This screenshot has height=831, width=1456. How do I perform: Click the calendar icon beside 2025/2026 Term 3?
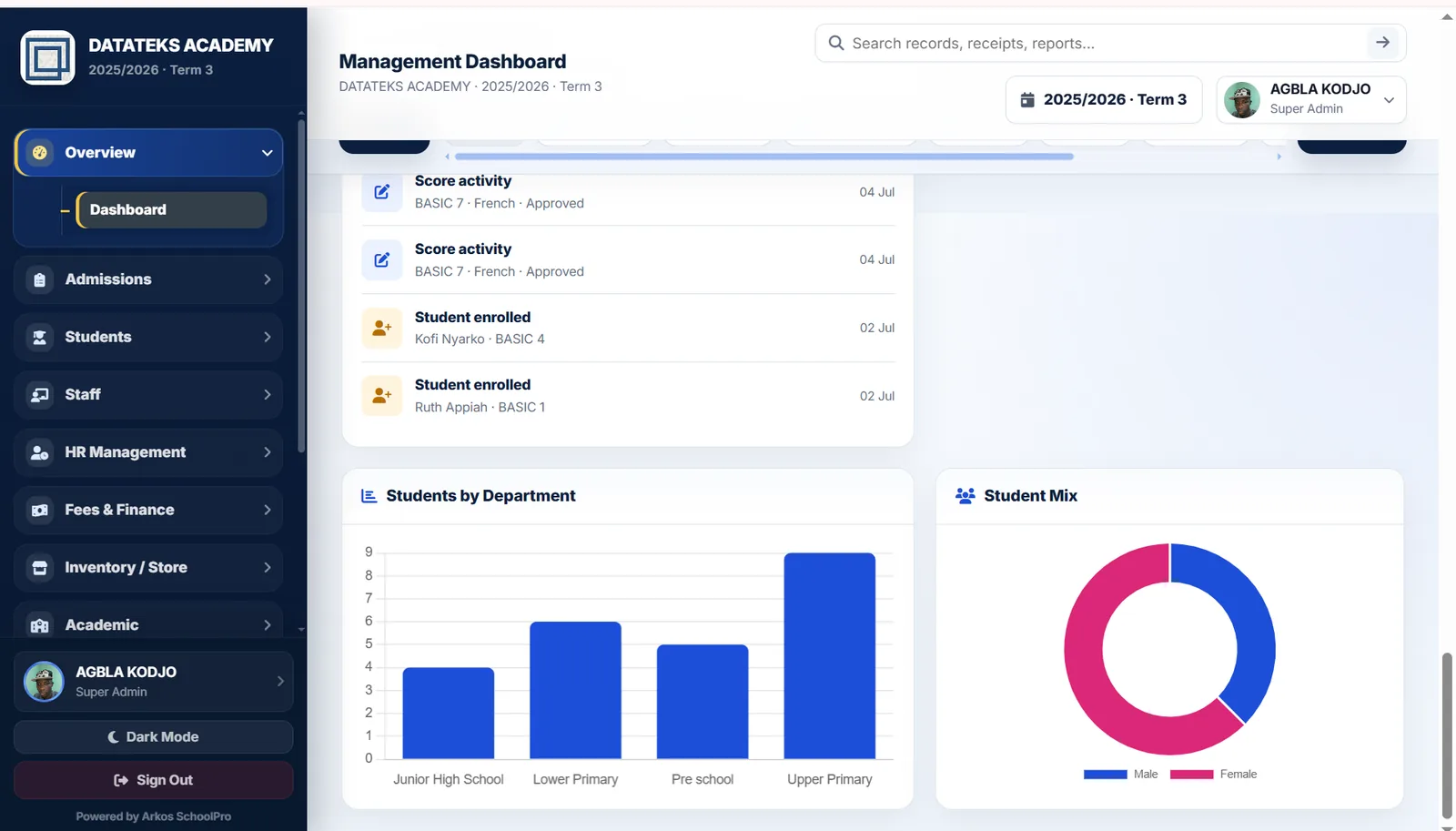pos(1027,100)
